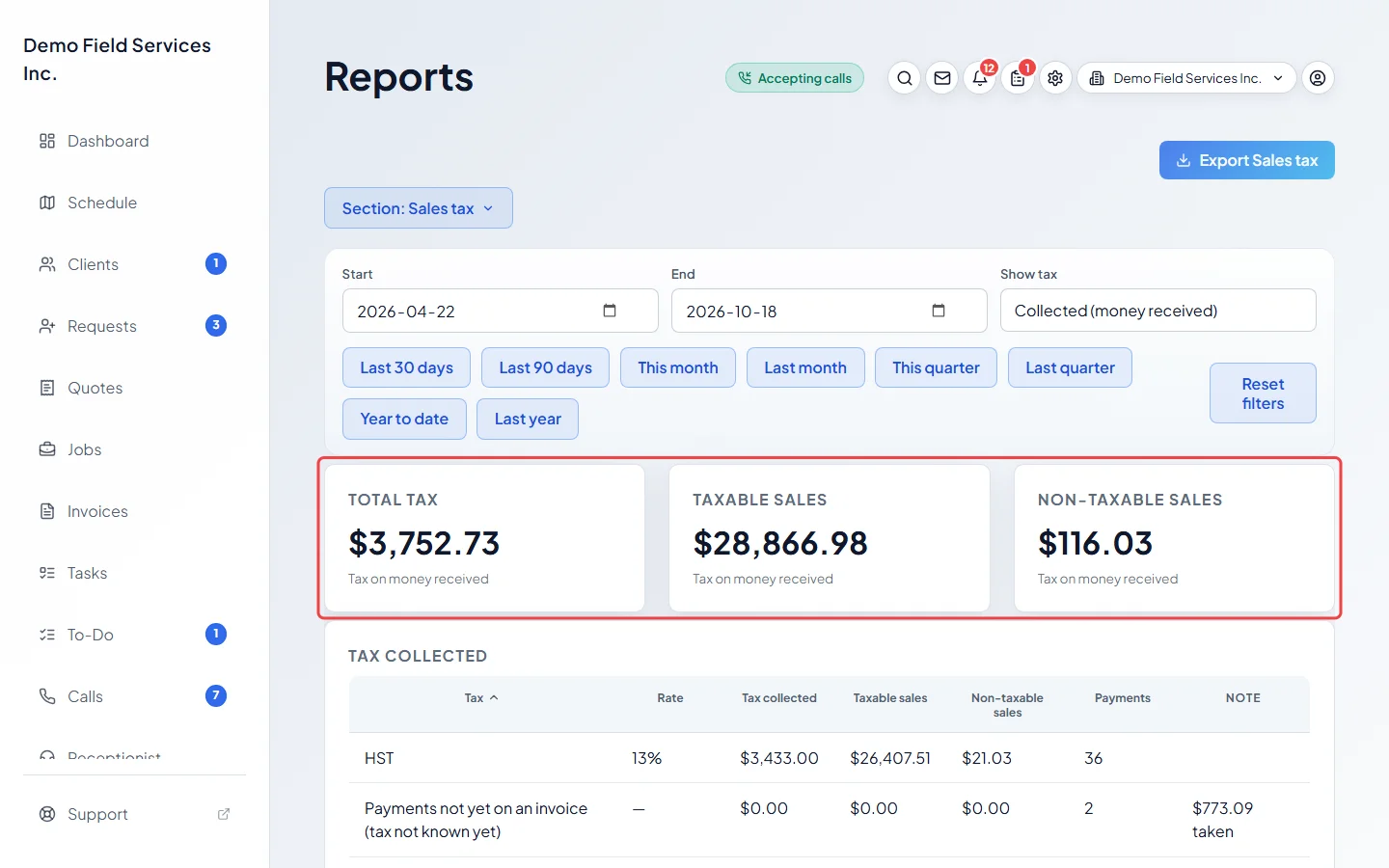Sort the table by the Tax column

click(x=481, y=698)
